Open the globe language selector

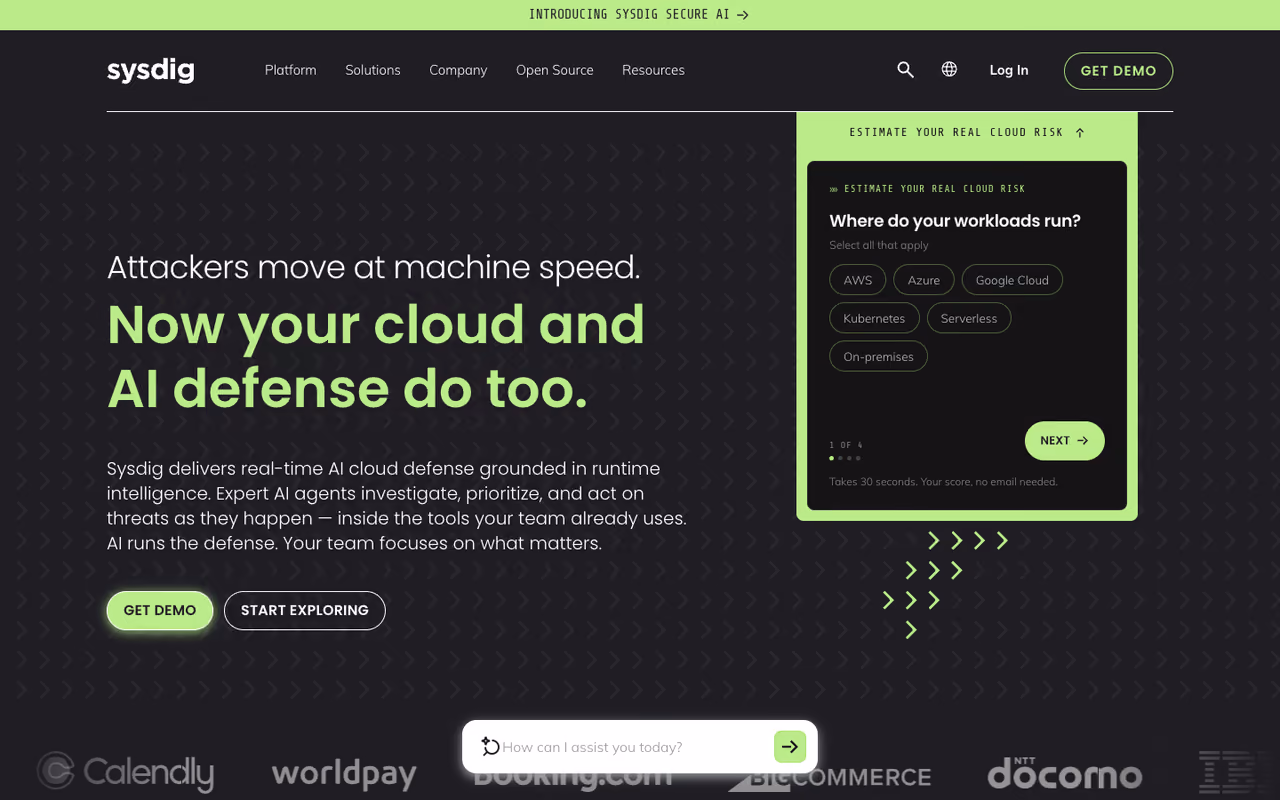pyautogui.click(x=949, y=69)
